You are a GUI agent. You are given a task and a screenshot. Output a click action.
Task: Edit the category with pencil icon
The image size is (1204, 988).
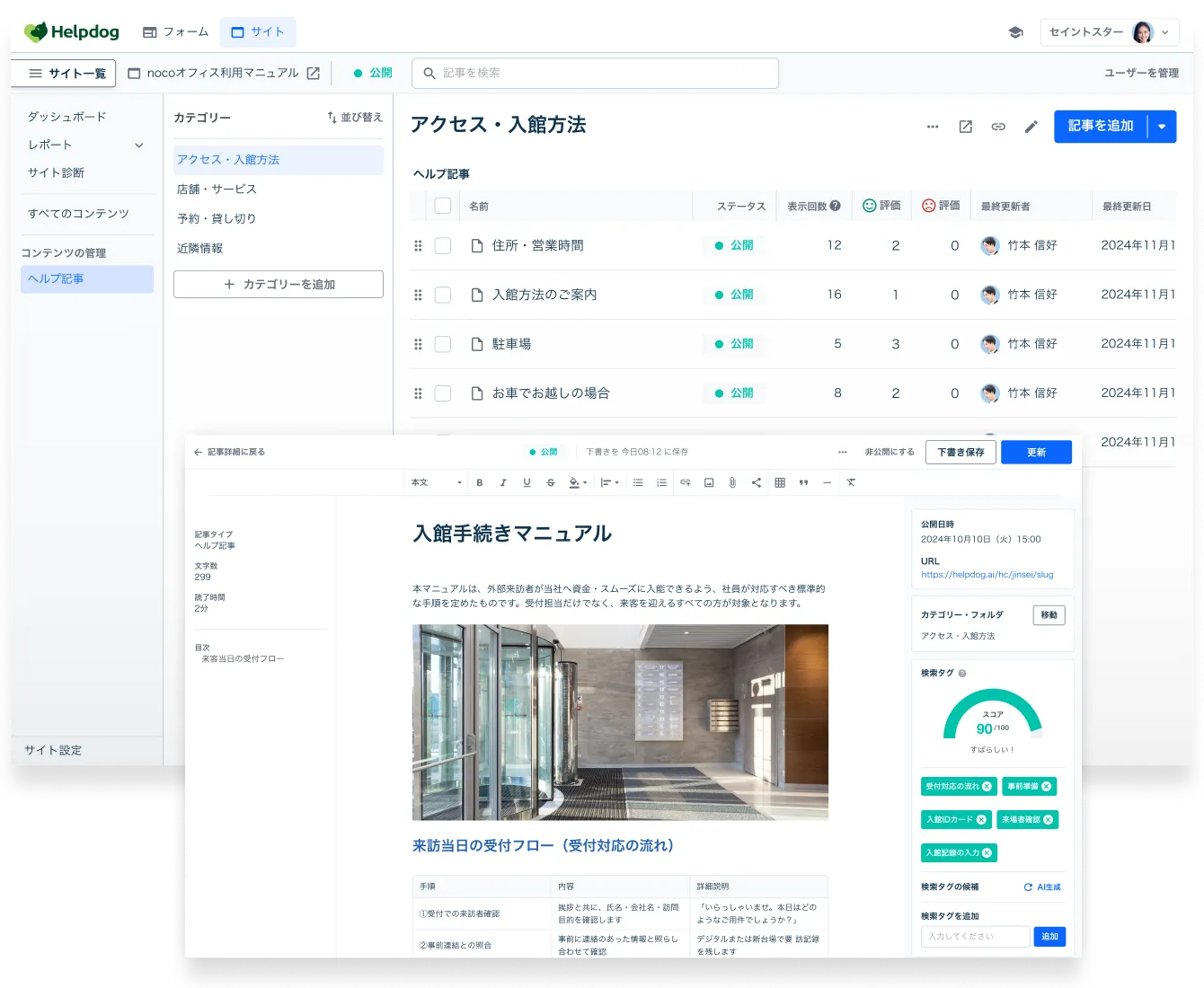(x=1031, y=127)
